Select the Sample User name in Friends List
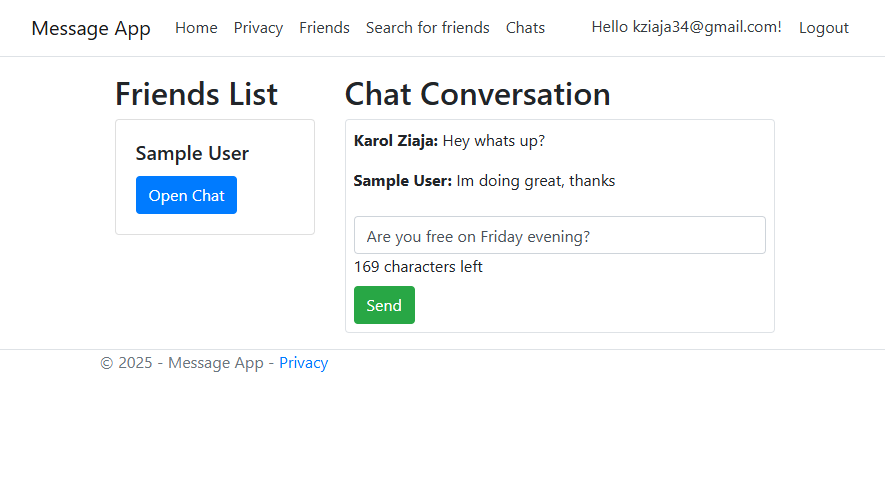The image size is (885, 483). pos(192,153)
